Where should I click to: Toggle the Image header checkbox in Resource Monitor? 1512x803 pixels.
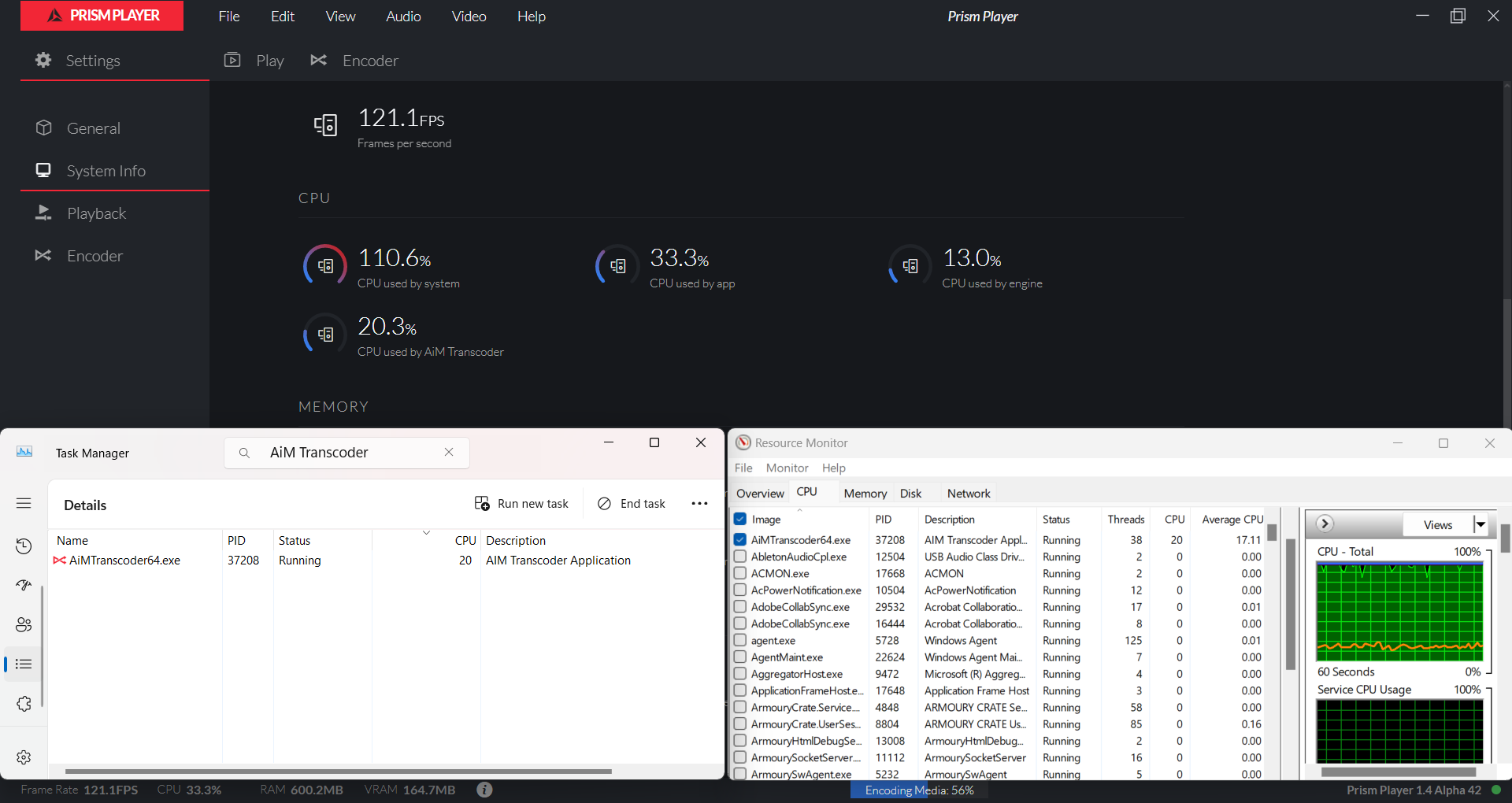(x=740, y=519)
